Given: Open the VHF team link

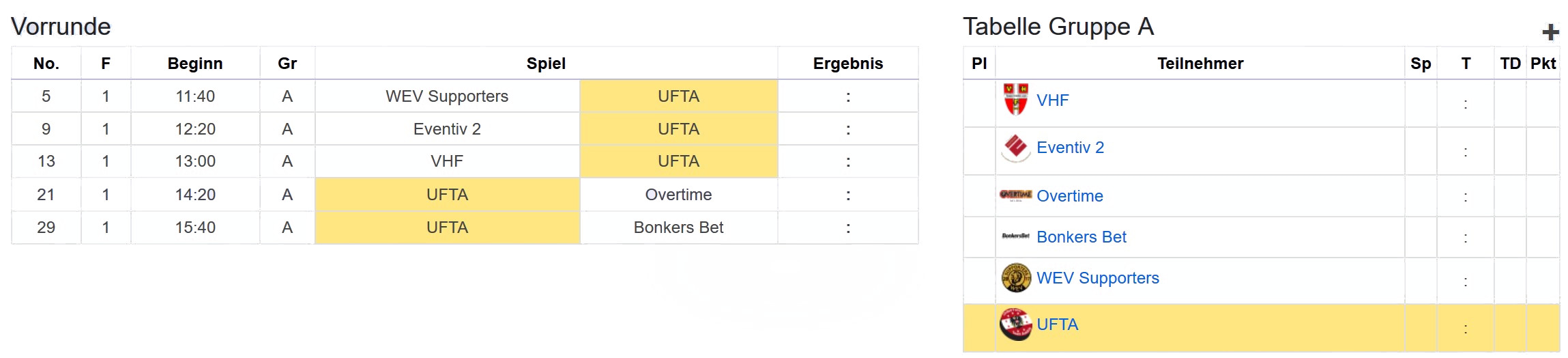Looking at the screenshot, I should coord(1052,100).
